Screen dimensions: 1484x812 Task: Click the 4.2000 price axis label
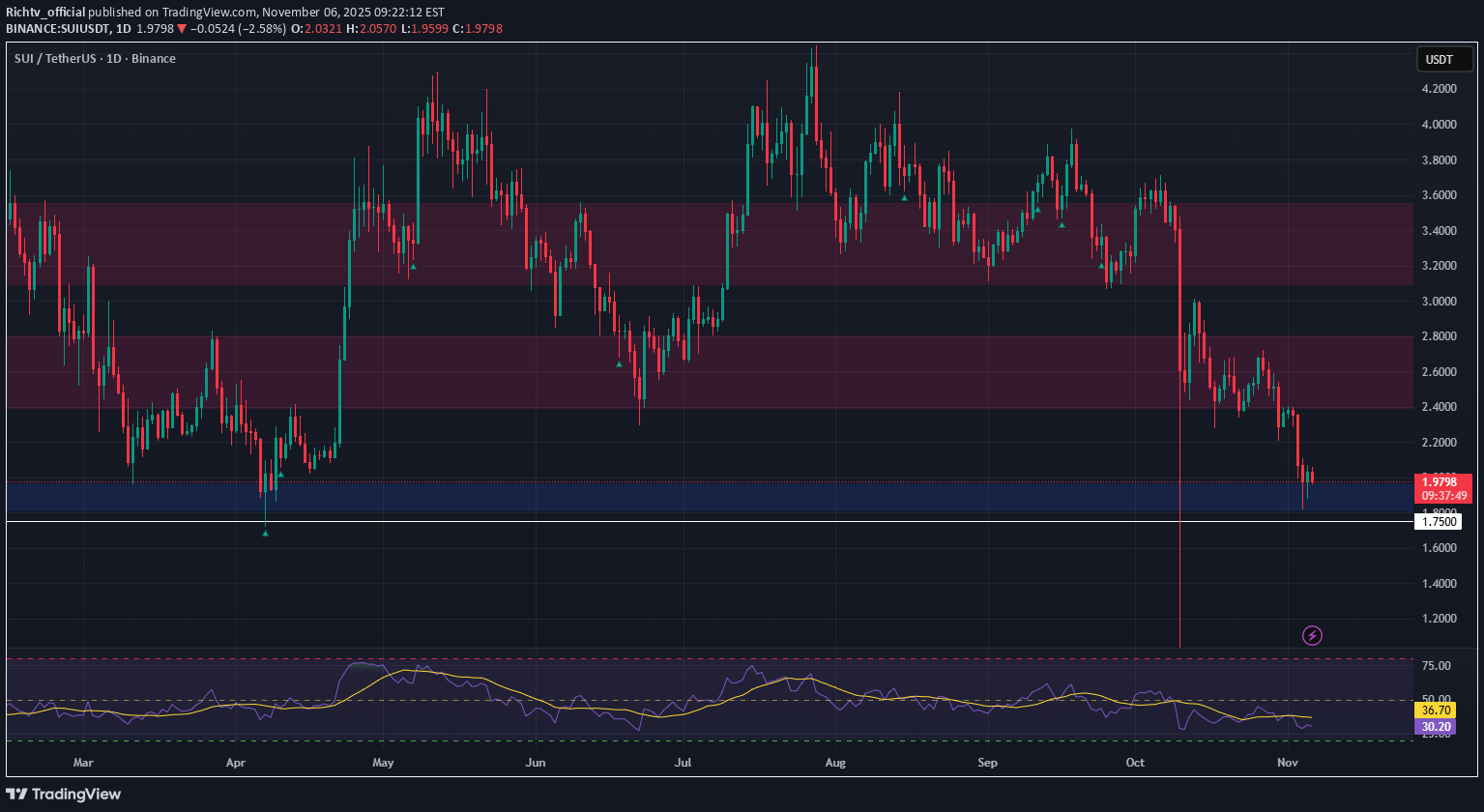[x=1438, y=89]
